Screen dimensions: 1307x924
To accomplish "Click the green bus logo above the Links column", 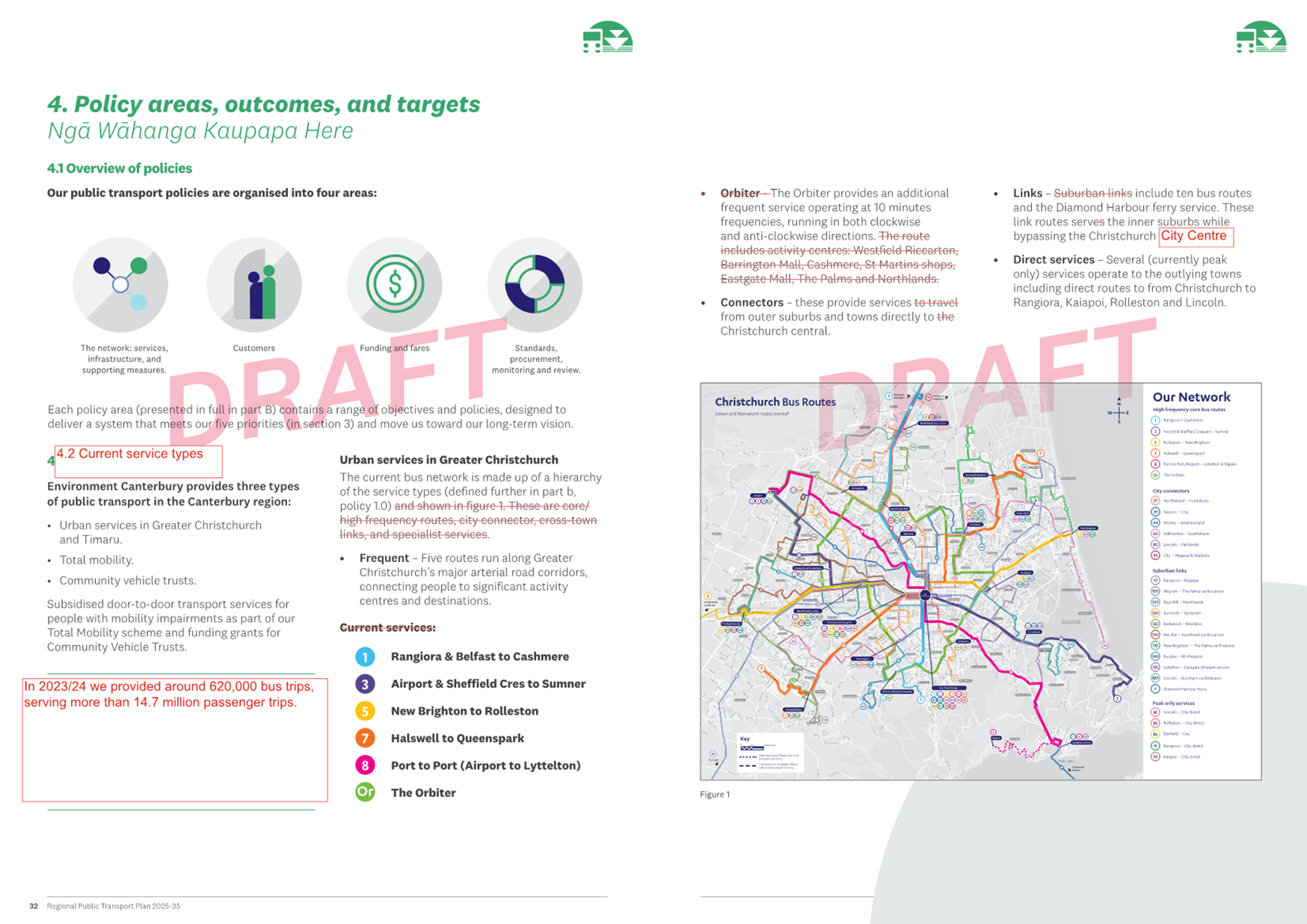I will click(1261, 37).
